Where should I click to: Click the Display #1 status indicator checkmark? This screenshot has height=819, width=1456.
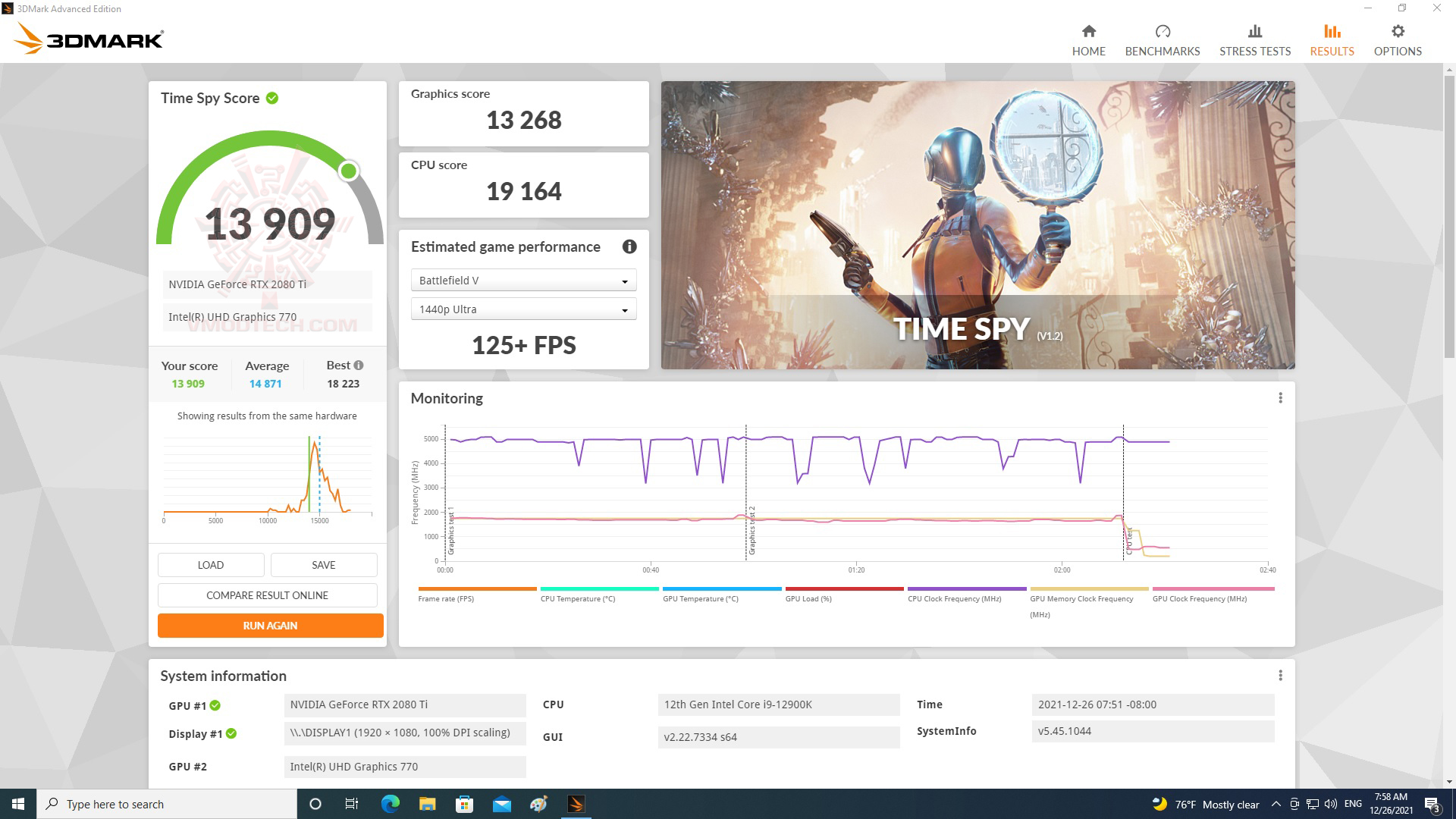point(227,732)
